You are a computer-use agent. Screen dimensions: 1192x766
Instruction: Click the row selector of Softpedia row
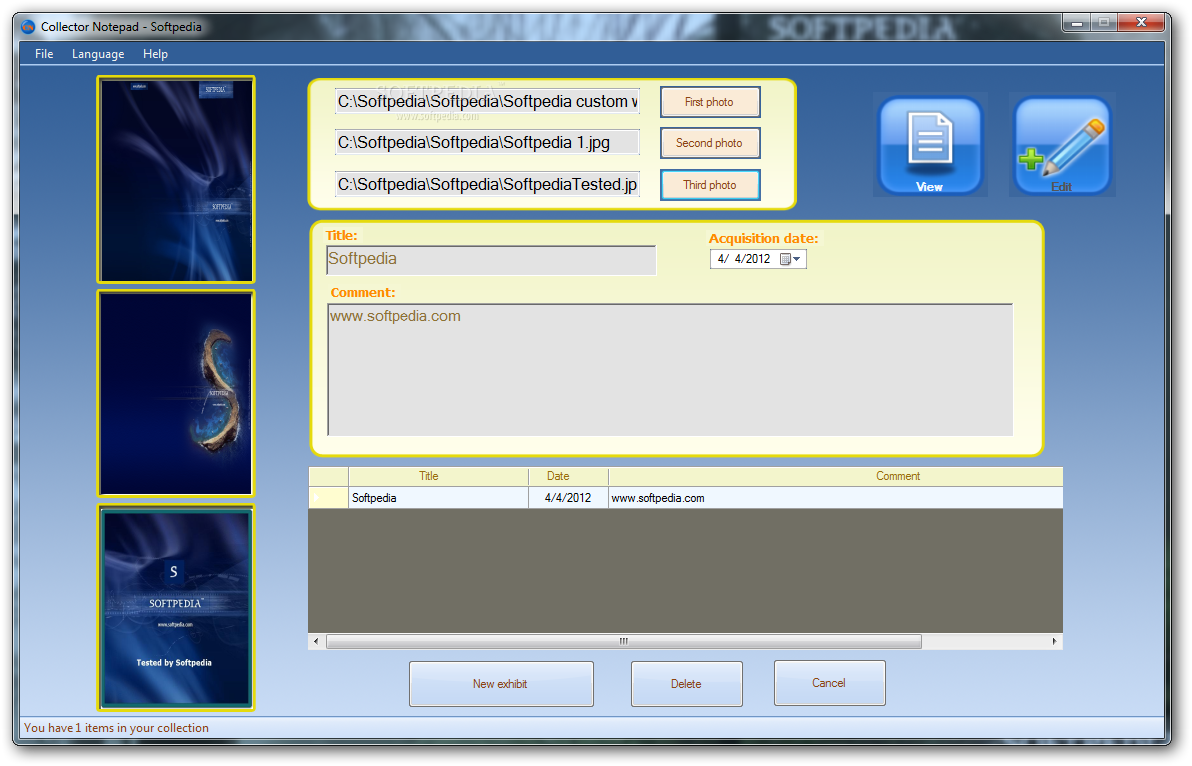click(x=328, y=498)
